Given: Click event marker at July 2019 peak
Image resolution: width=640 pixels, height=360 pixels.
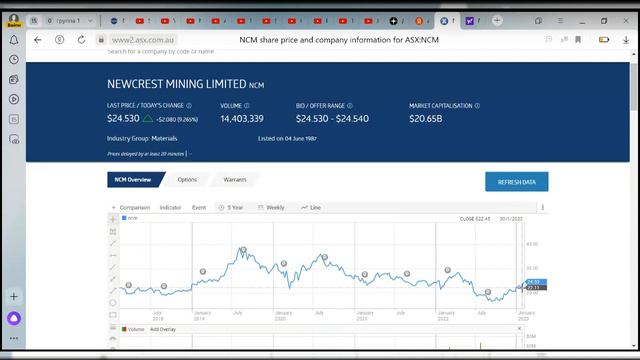Looking at the screenshot, I should 243,249.
